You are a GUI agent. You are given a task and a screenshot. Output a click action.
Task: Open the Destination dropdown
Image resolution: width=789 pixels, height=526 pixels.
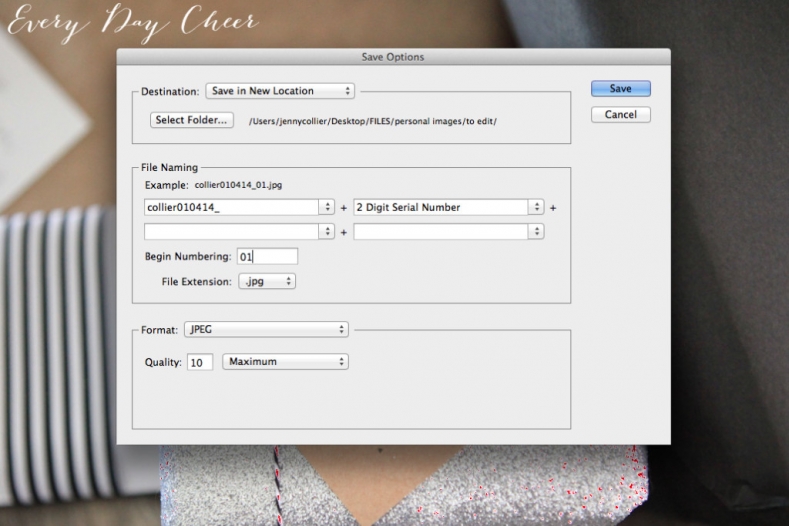[280, 91]
